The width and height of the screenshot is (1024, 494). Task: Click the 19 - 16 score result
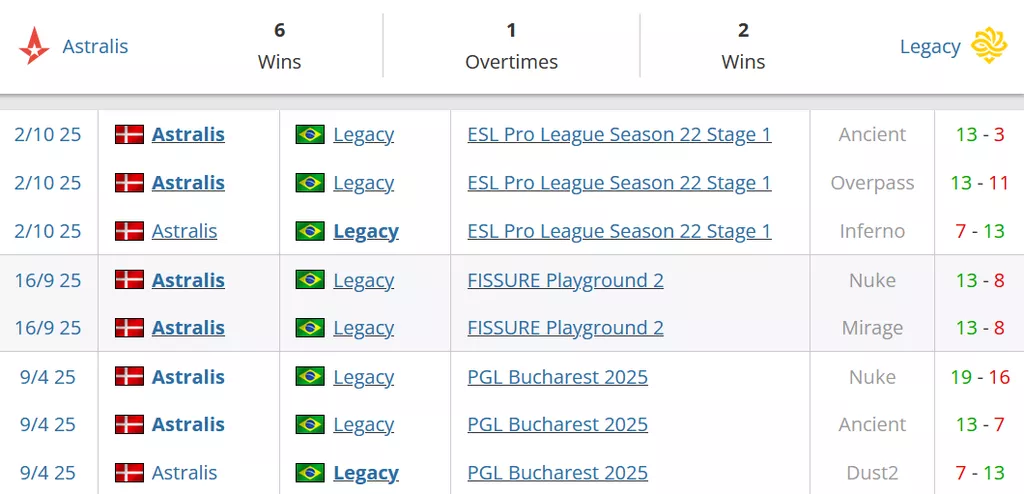tap(979, 377)
